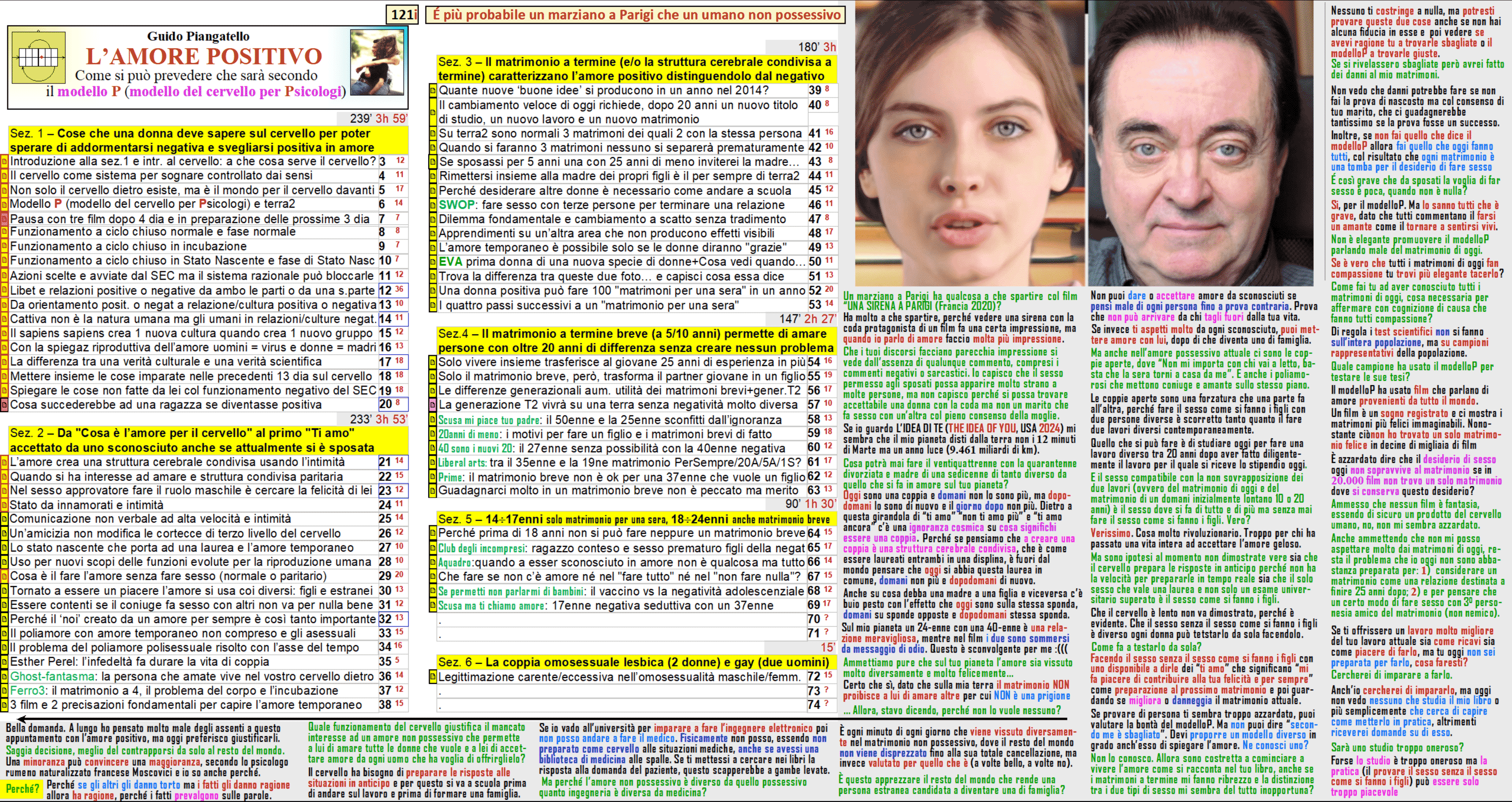The width and height of the screenshot is (1512, 802).
Task: Click icon beside 'Cattiva non è la natura umana'
Action: coord(5,319)
